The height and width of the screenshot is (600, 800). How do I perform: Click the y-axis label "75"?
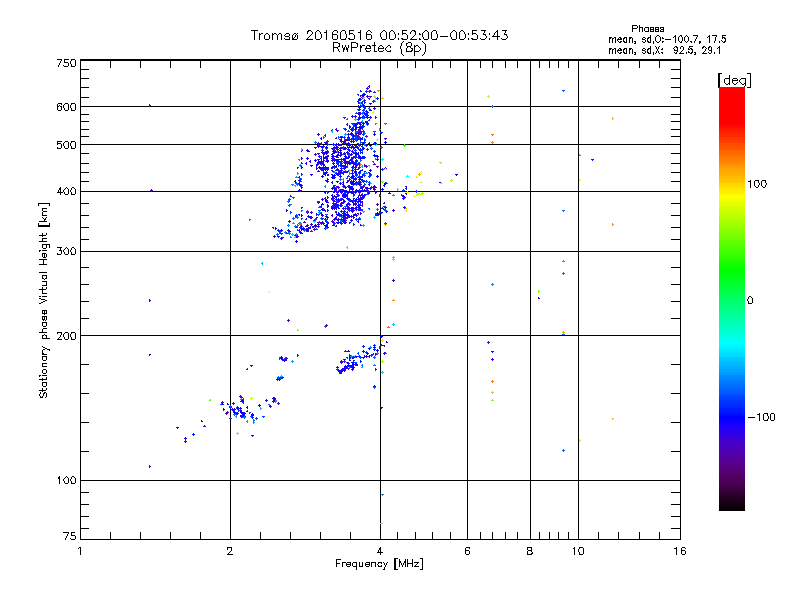pos(70,536)
